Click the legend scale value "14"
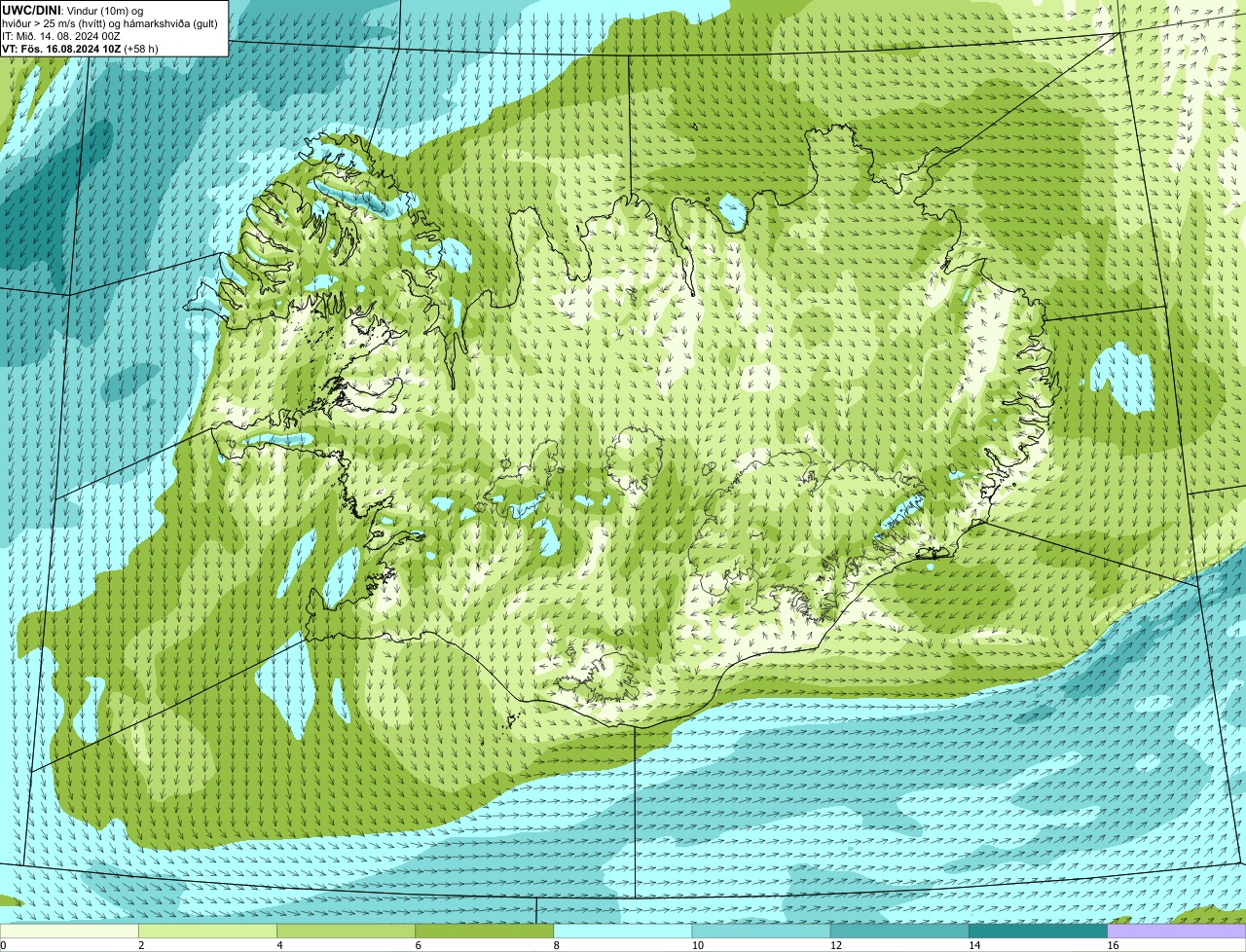 pyautogui.click(x=974, y=945)
